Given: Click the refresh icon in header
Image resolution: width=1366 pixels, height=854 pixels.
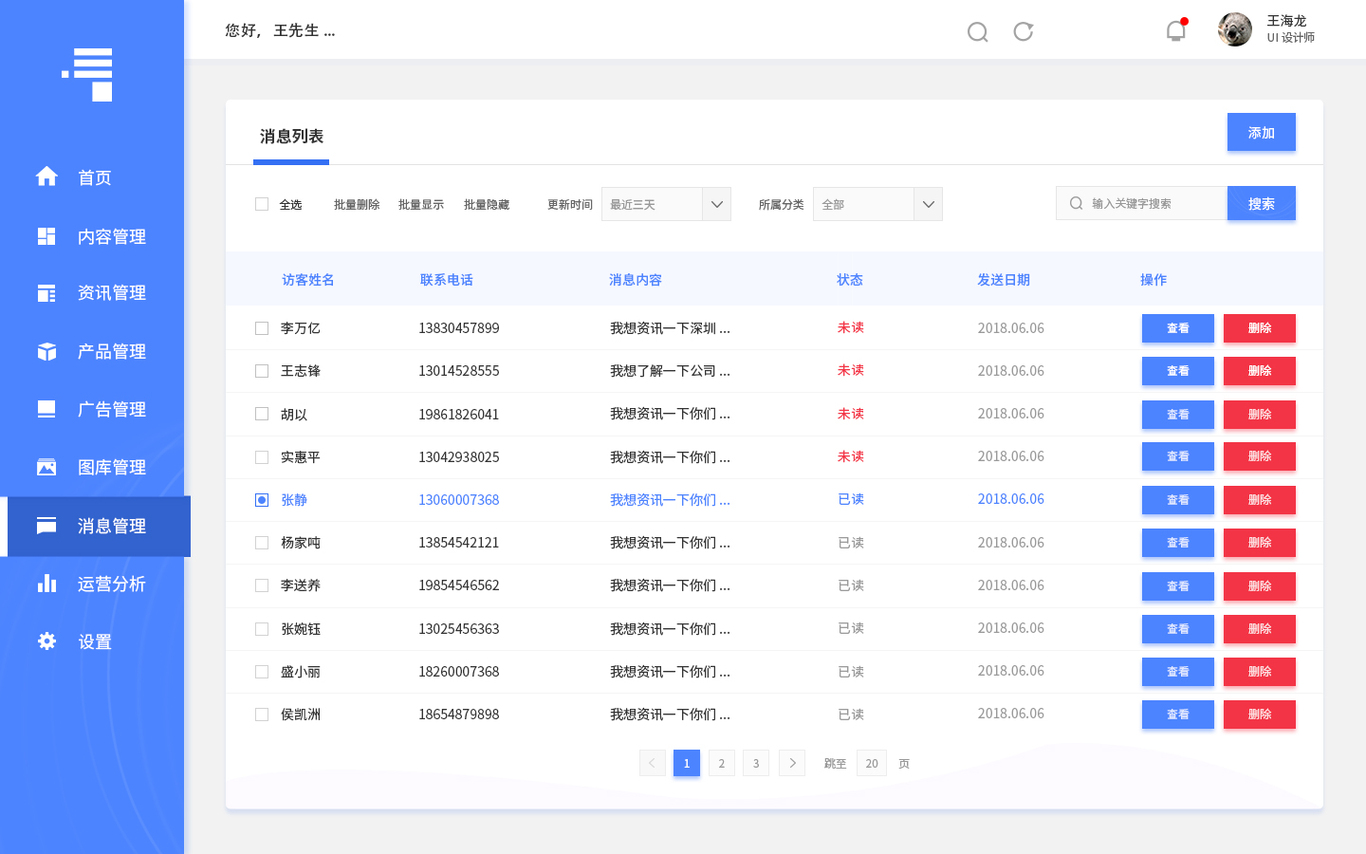Looking at the screenshot, I should pyautogui.click(x=1023, y=31).
